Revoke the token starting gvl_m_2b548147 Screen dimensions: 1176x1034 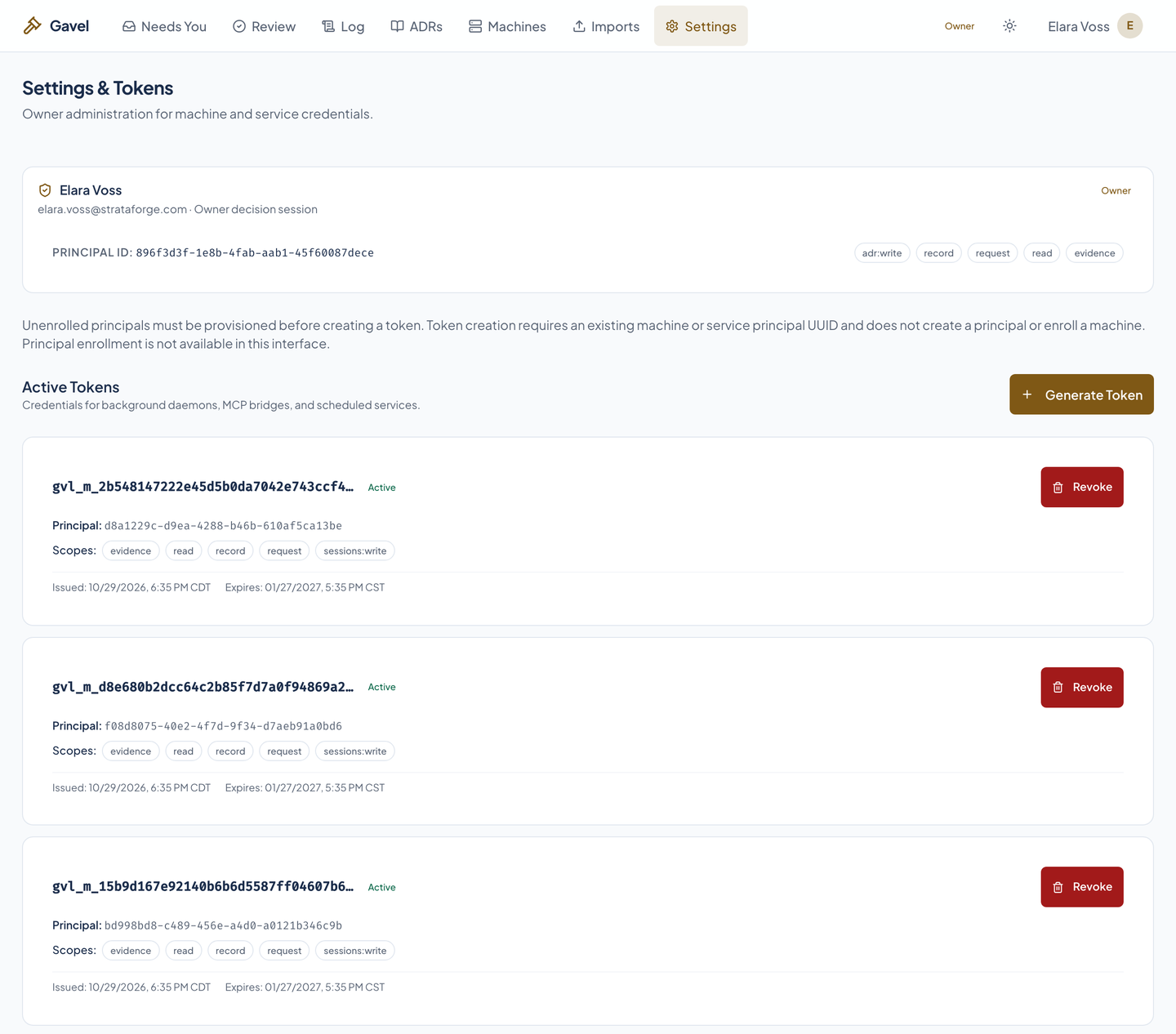[1082, 488]
